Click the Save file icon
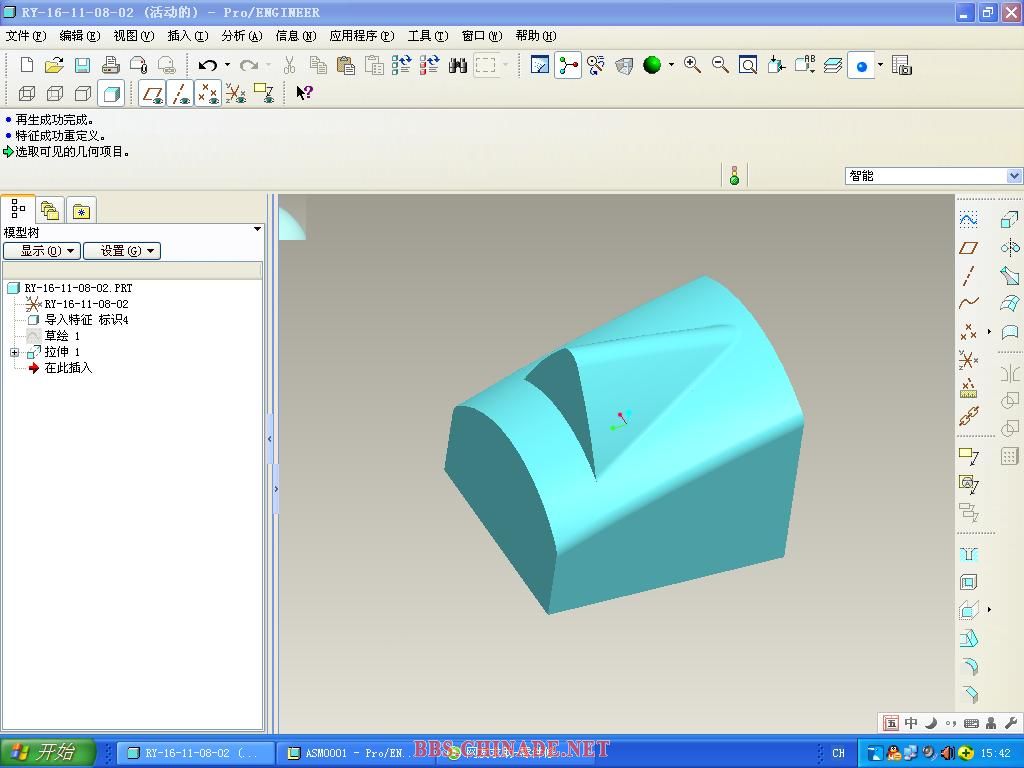The height and width of the screenshot is (768, 1024). (x=82, y=66)
